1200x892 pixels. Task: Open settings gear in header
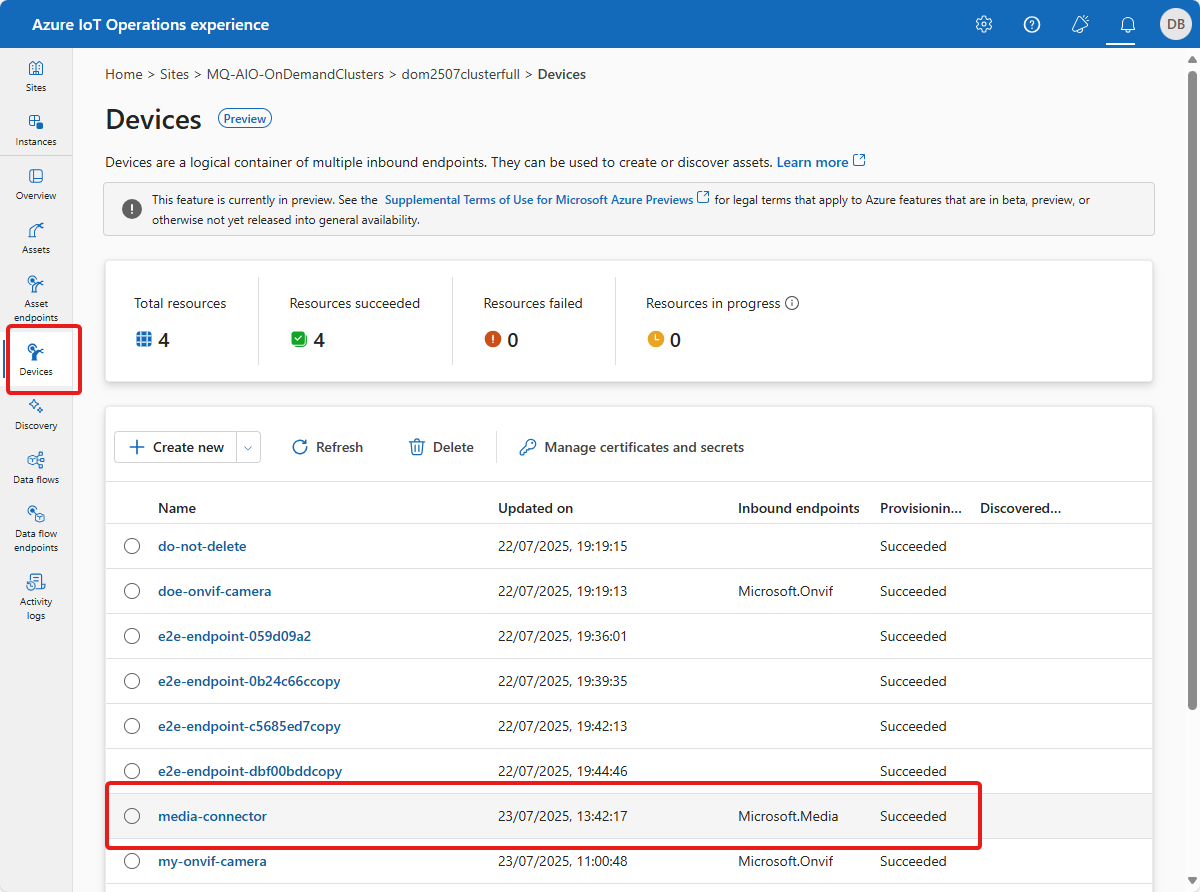984,24
